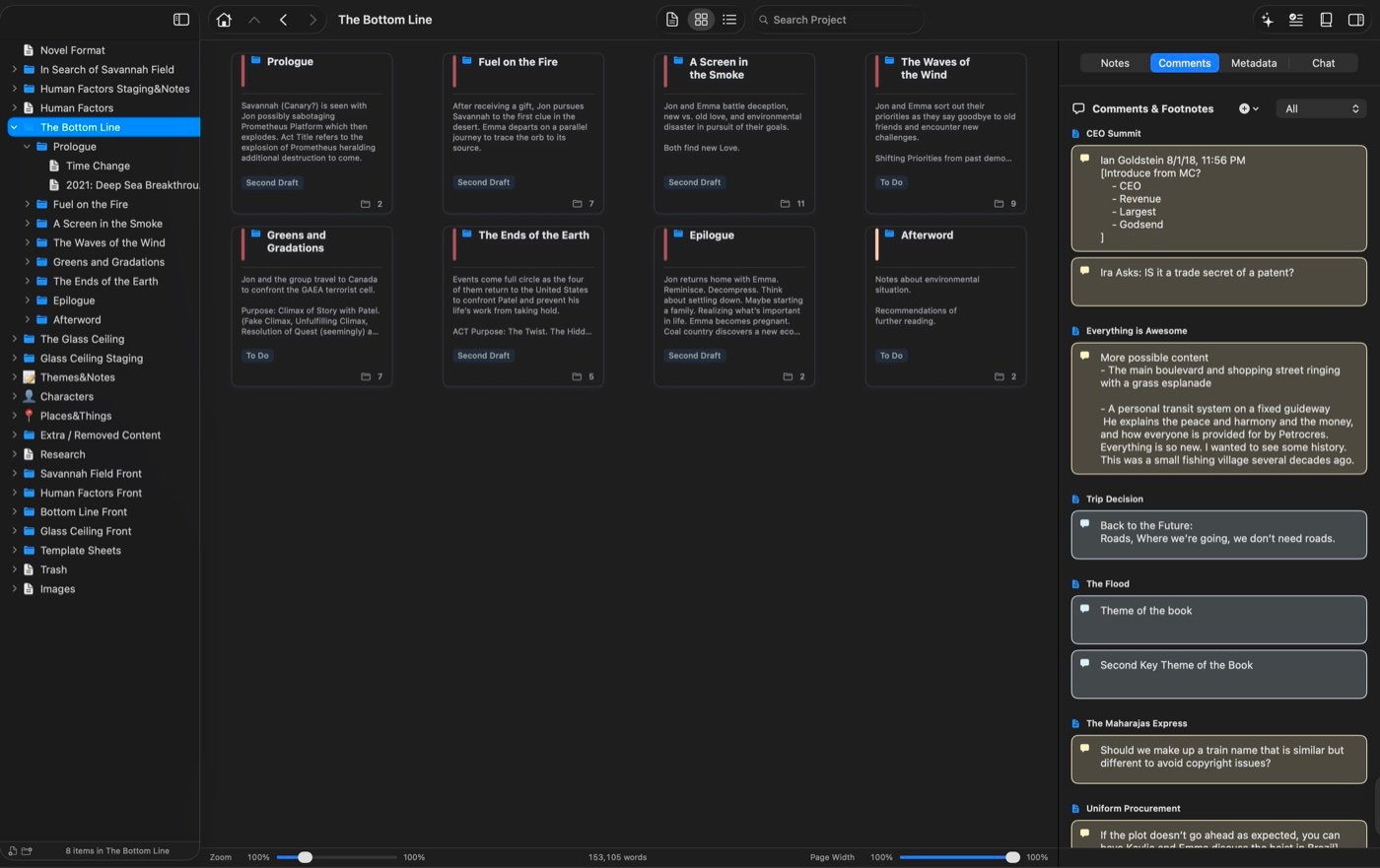Screen dimensions: 1380x868
Task: Toggle the binder sidebar visibility
Action: [180, 19]
